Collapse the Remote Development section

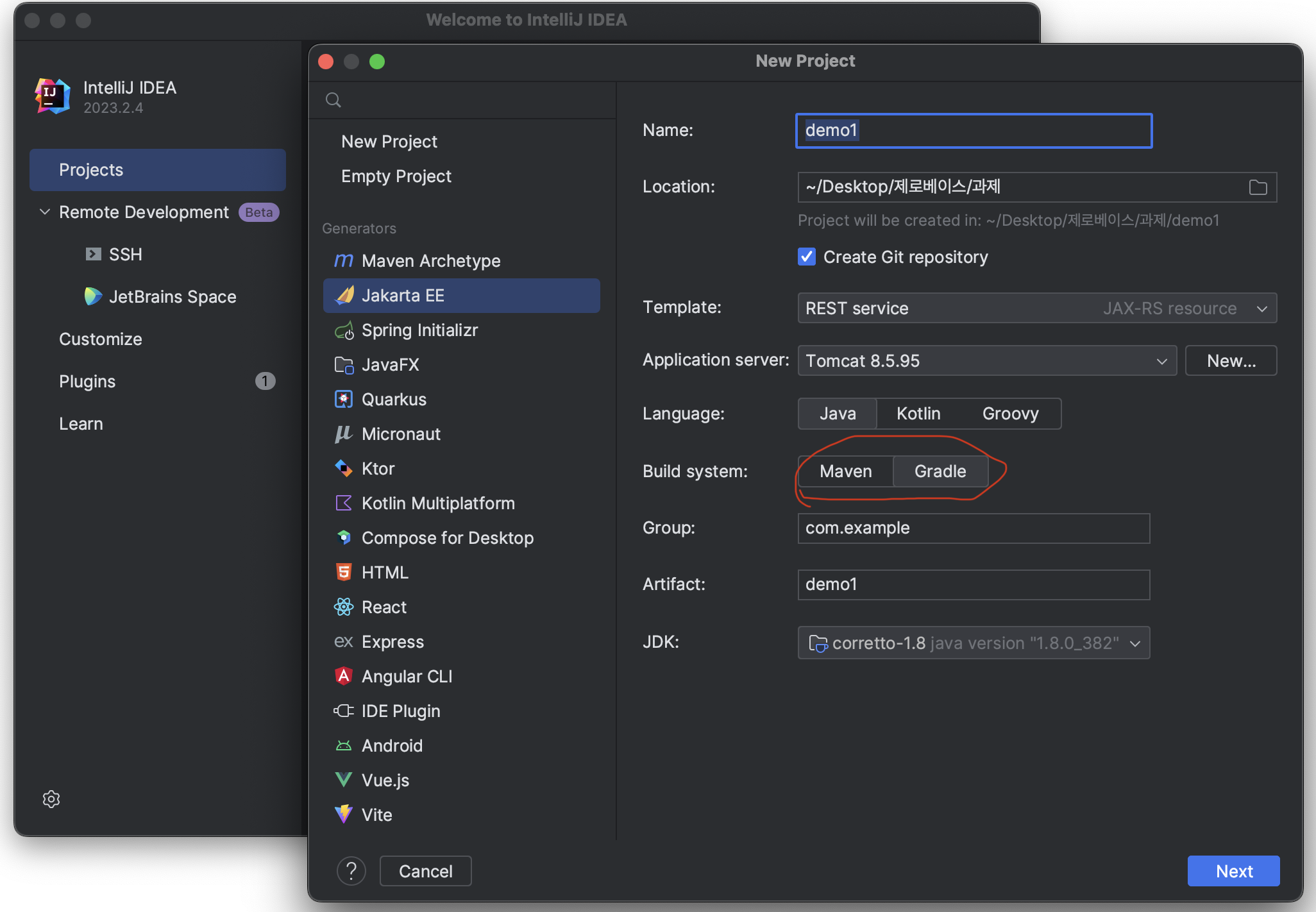(x=45, y=212)
